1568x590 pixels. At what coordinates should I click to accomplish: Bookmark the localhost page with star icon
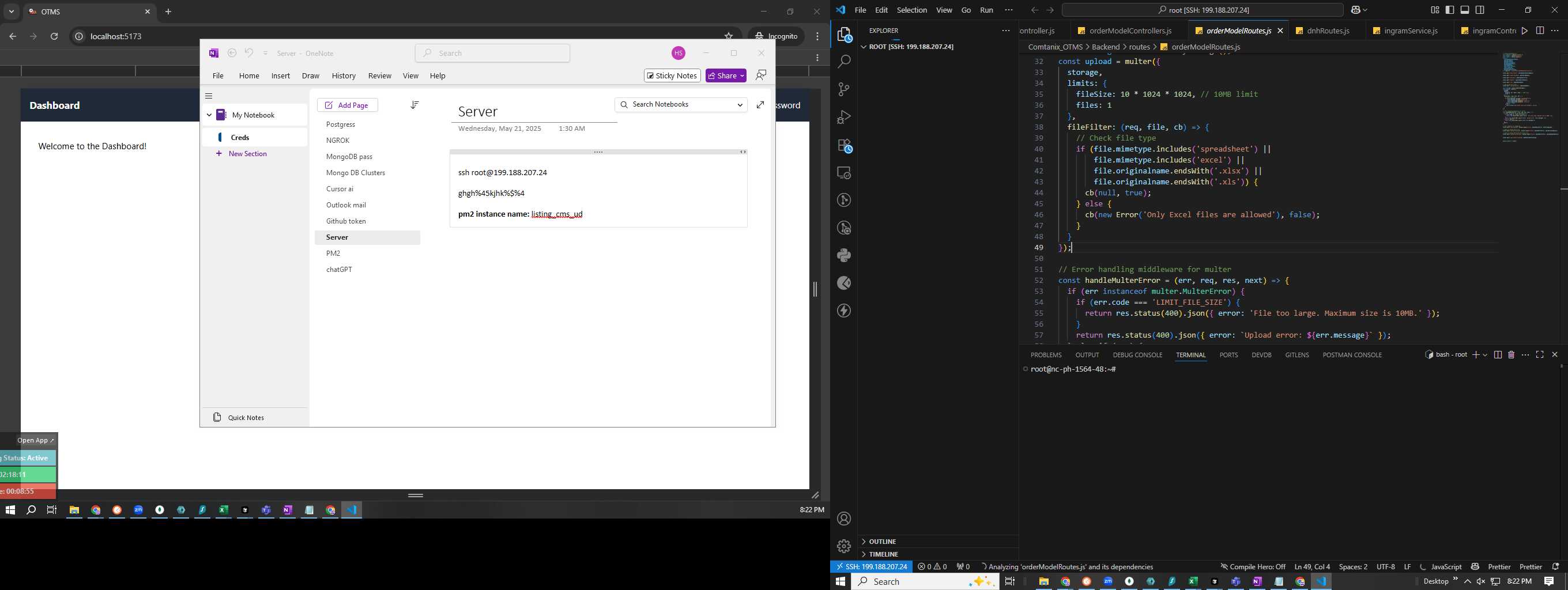pos(728,36)
